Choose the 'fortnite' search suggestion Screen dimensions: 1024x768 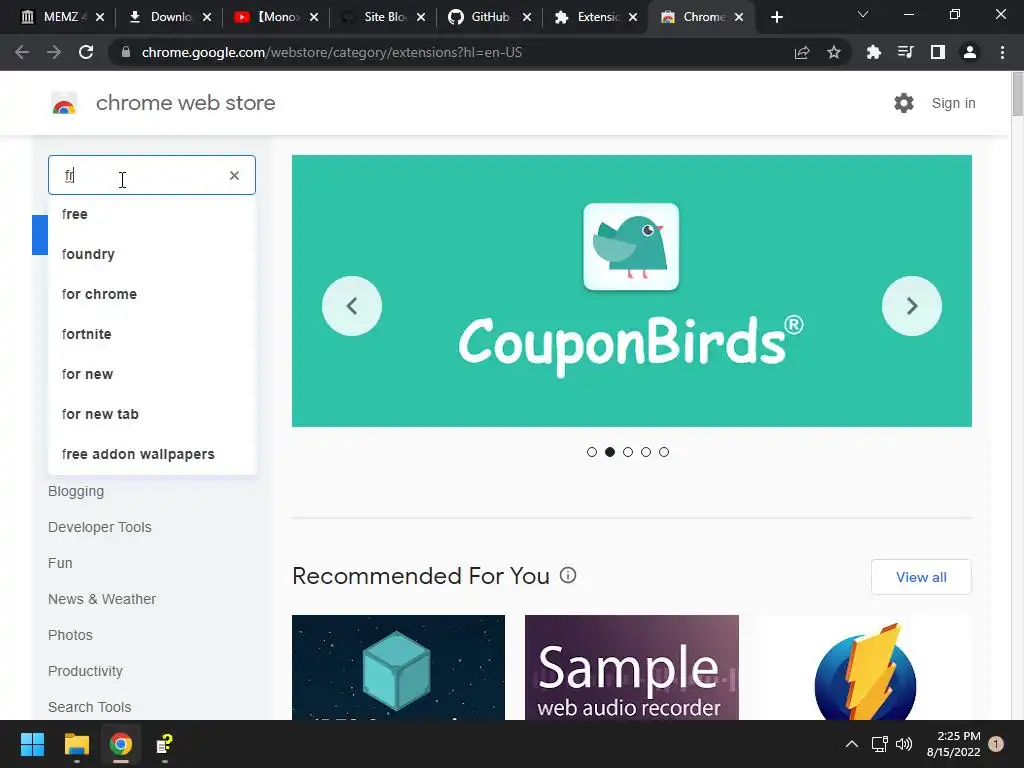click(152, 334)
